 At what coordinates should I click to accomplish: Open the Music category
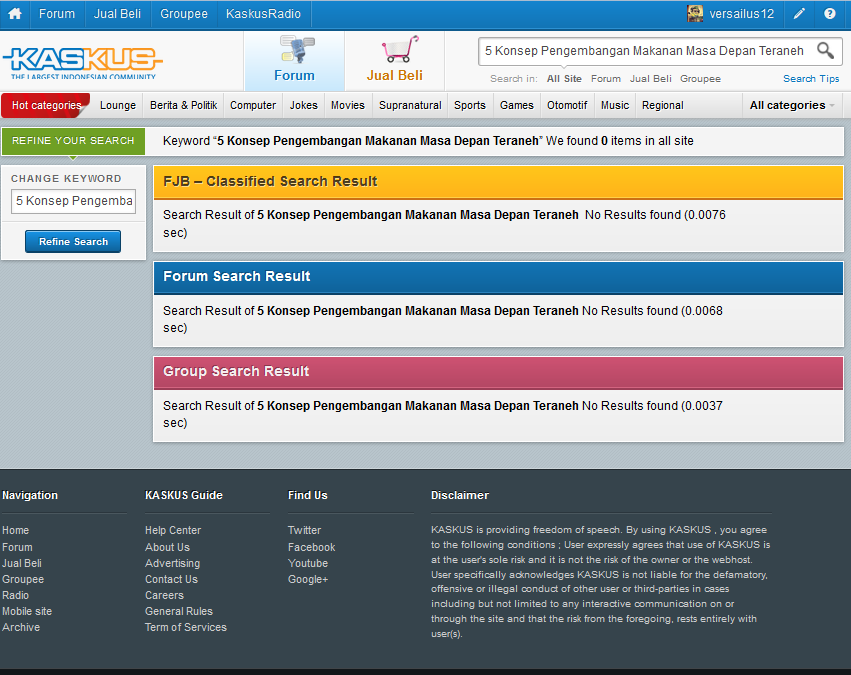(x=615, y=105)
